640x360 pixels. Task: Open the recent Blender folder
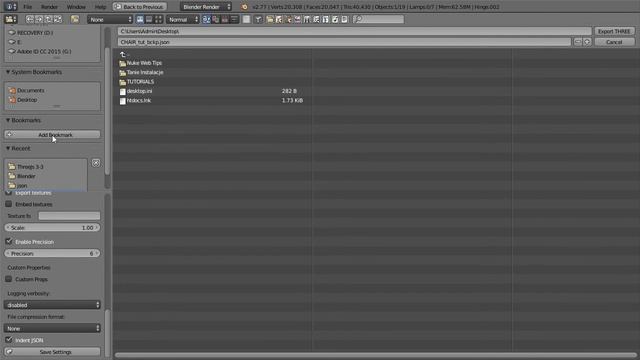(26, 176)
